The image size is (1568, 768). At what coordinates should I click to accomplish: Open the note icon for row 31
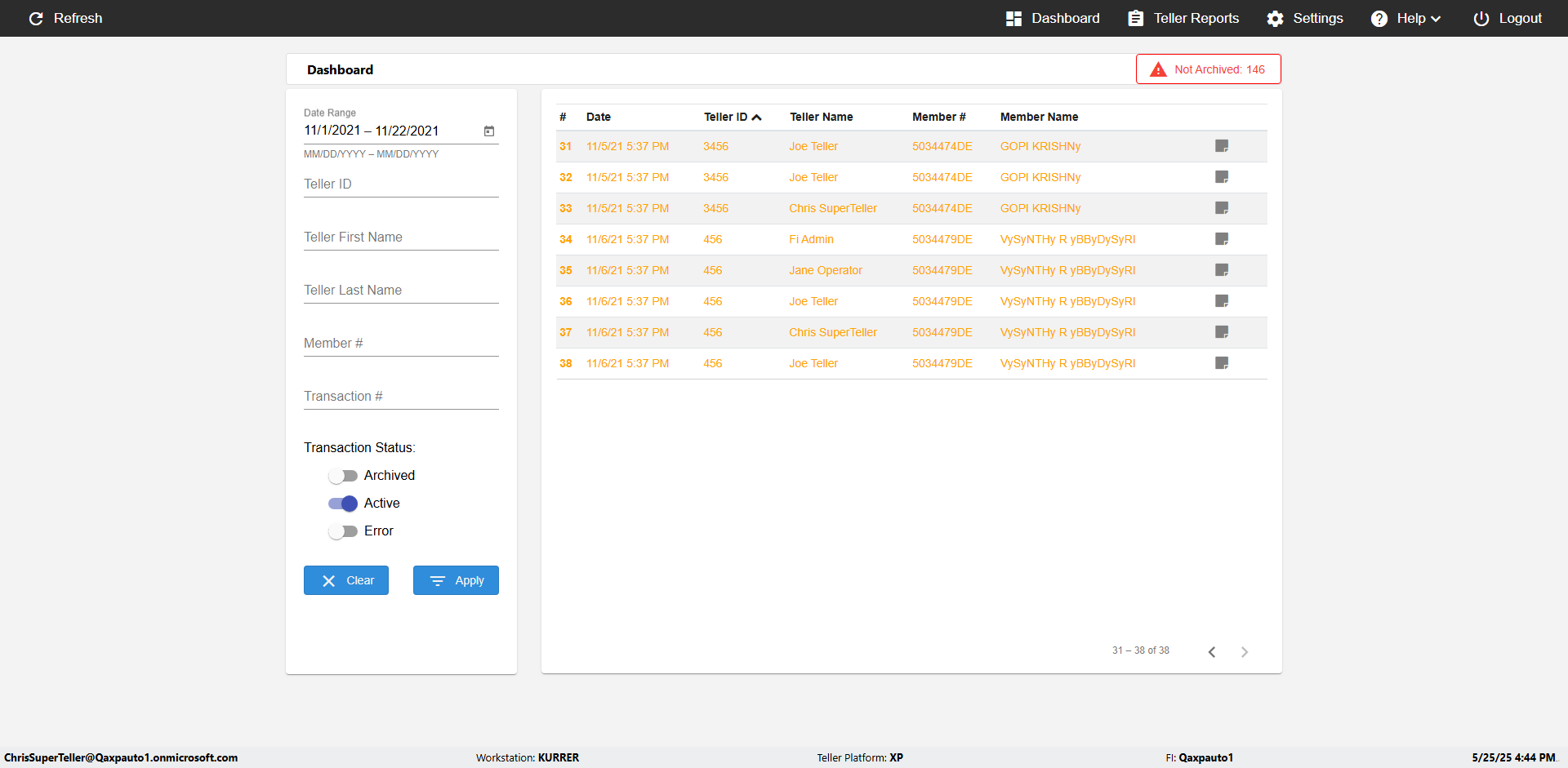[x=1222, y=146]
